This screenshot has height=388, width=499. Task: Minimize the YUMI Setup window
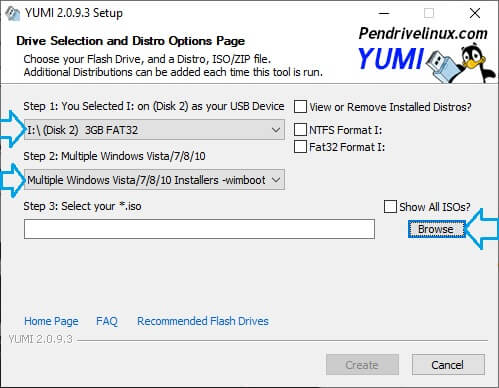click(x=384, y=13)
